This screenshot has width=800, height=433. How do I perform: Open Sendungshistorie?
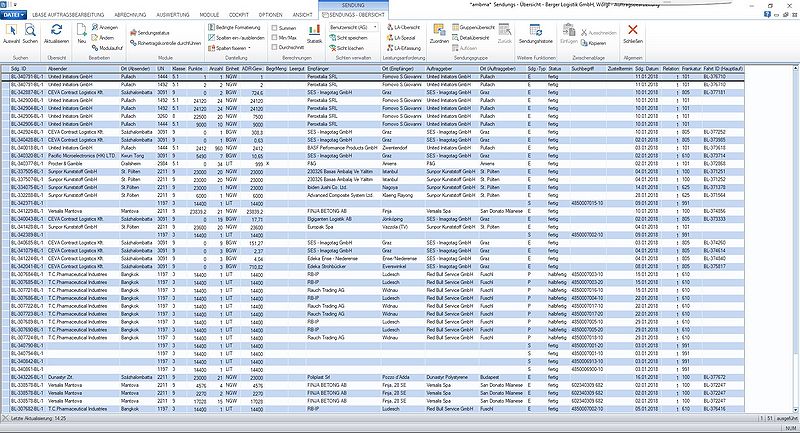535,34
